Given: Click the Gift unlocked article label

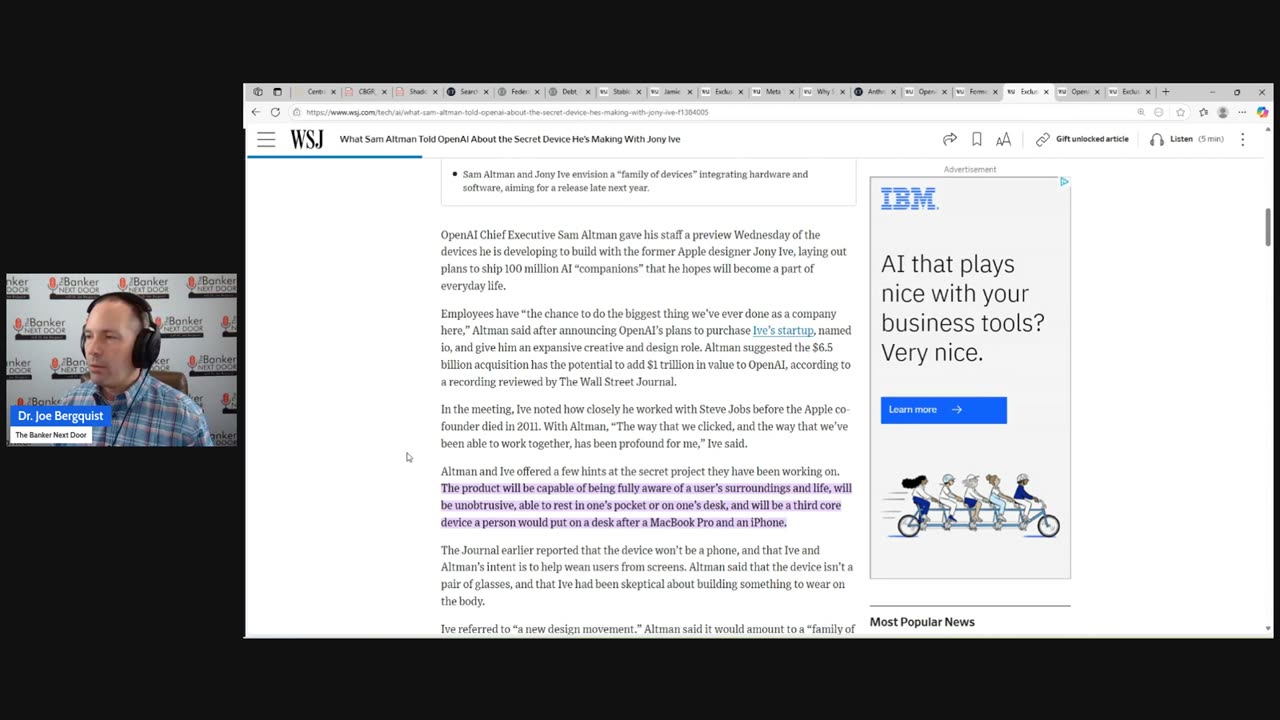Looking at the screenshot, I should click(x=1092, y=139).
